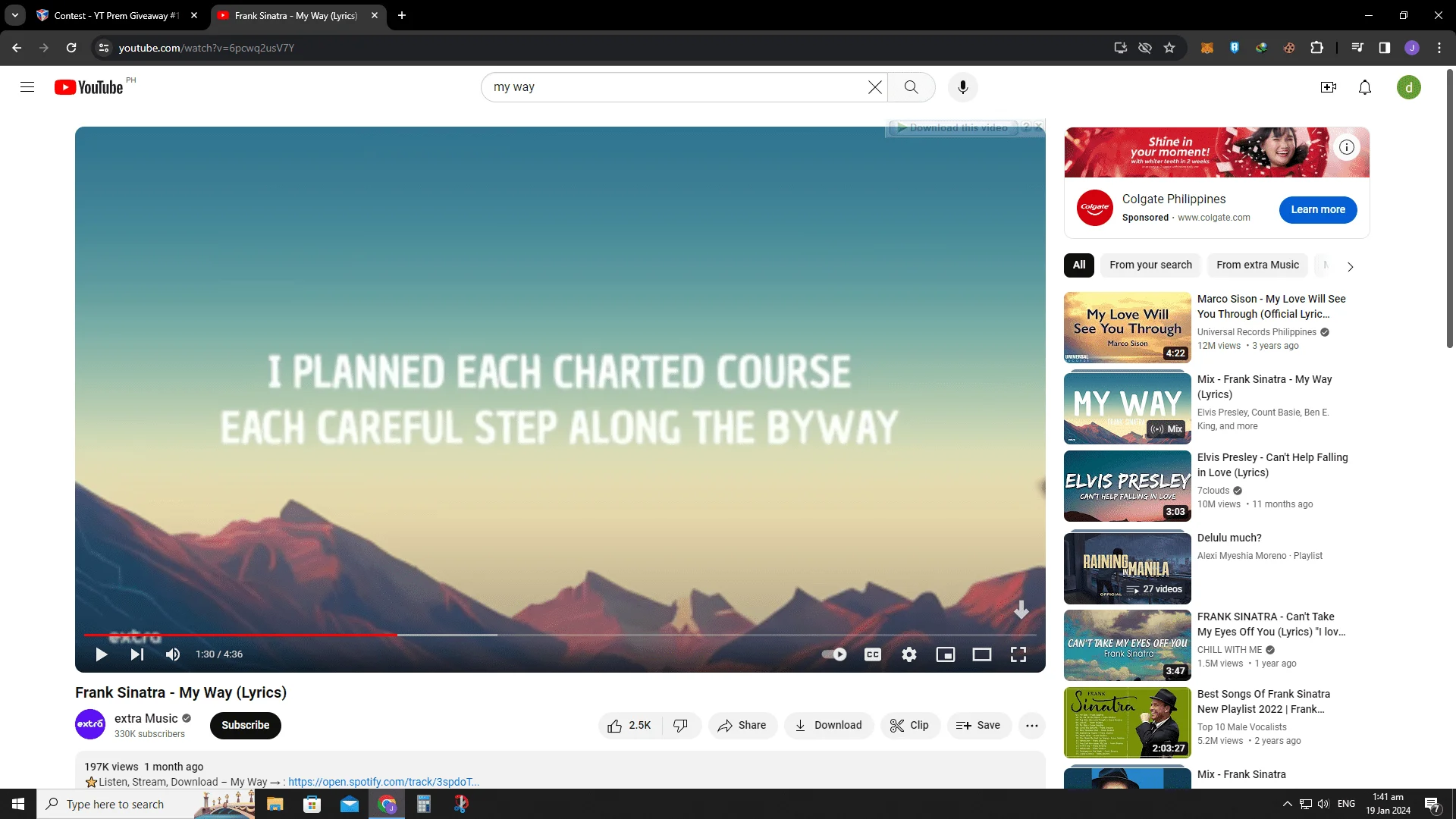Screen dimensions: 1456x819
Task: Enter full screen mode
Action: pyautogui.click(x=1018, y=654)
